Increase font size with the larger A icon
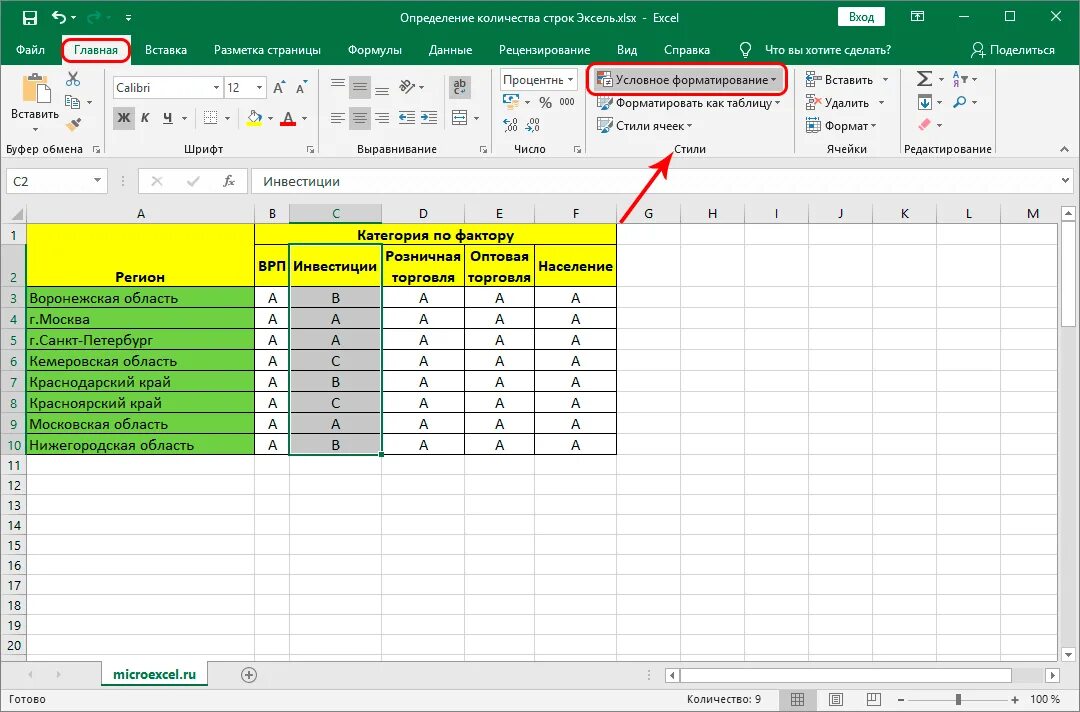This screenshot has height=712, width=1080. pos(279,87)
